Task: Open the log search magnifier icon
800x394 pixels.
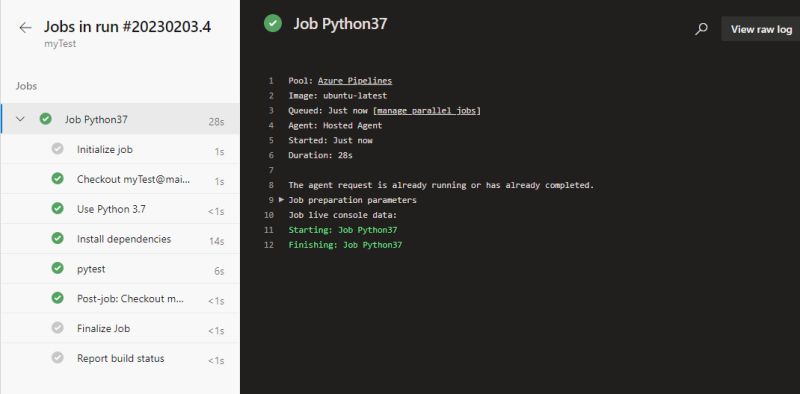Action: point(702,29)
